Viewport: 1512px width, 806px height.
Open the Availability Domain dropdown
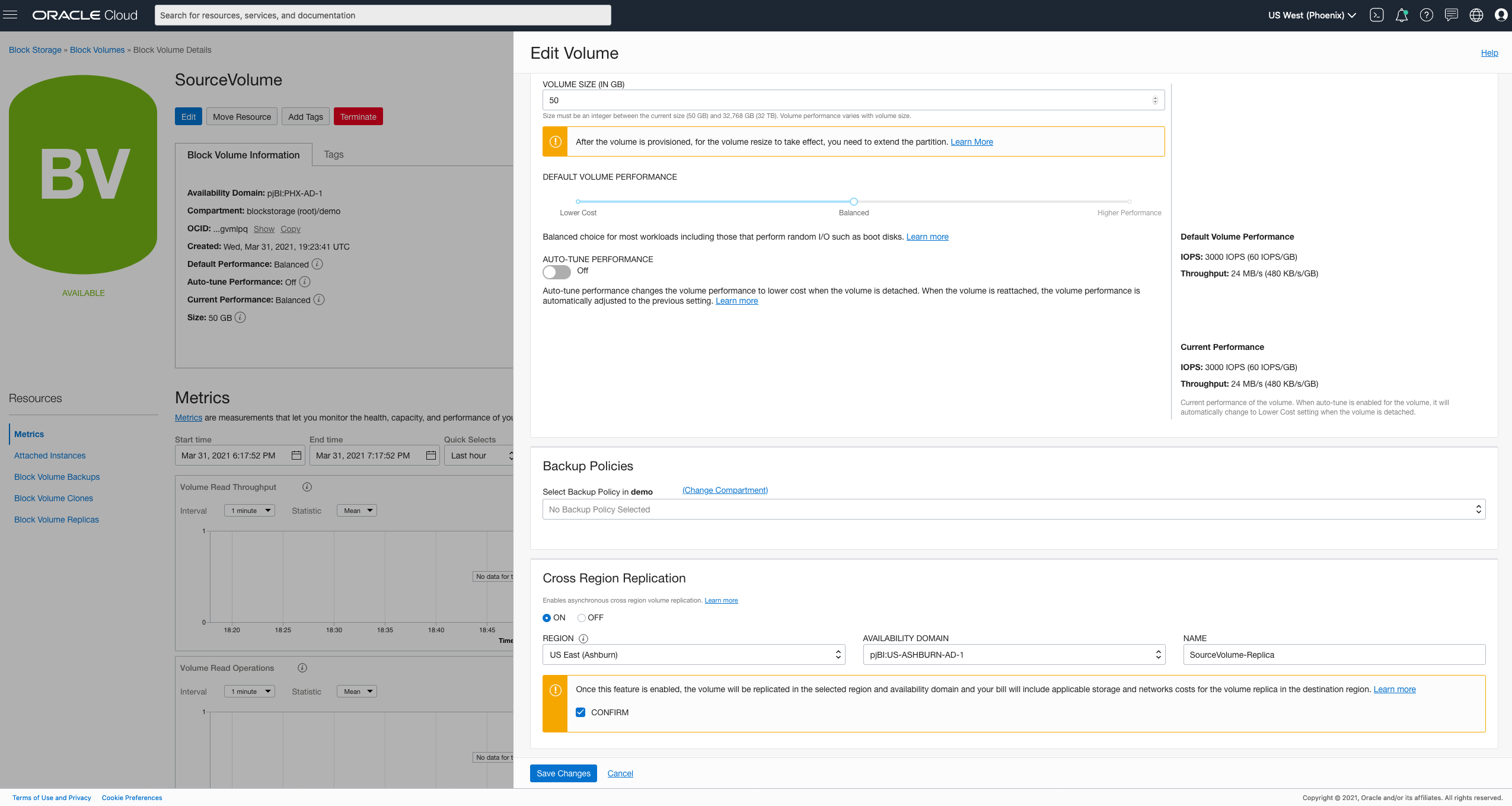[x=1013, y=655]
